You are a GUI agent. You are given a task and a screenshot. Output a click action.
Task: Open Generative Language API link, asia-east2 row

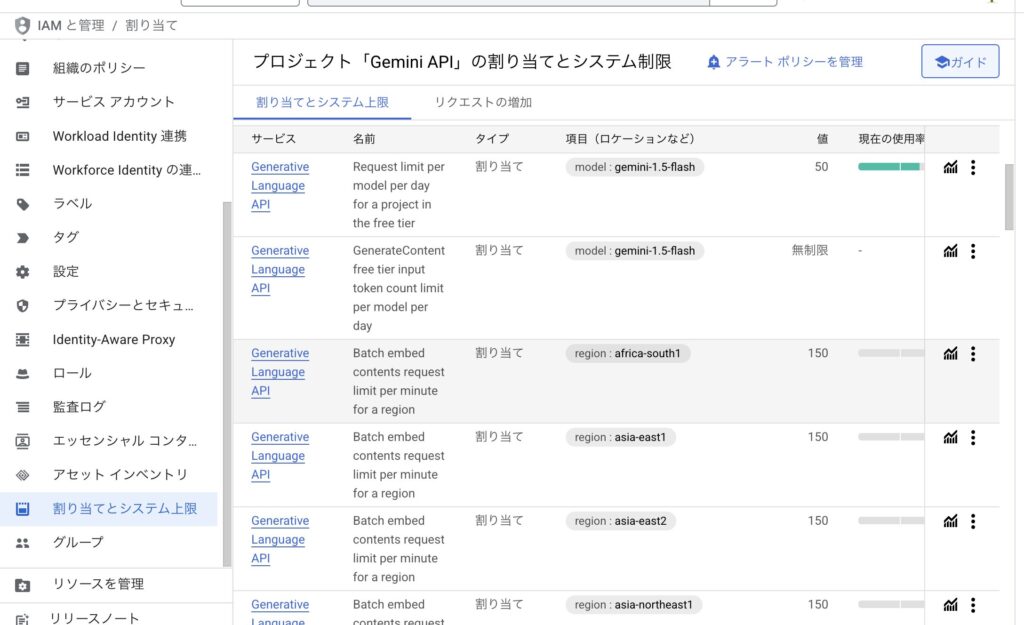[280, 539]
